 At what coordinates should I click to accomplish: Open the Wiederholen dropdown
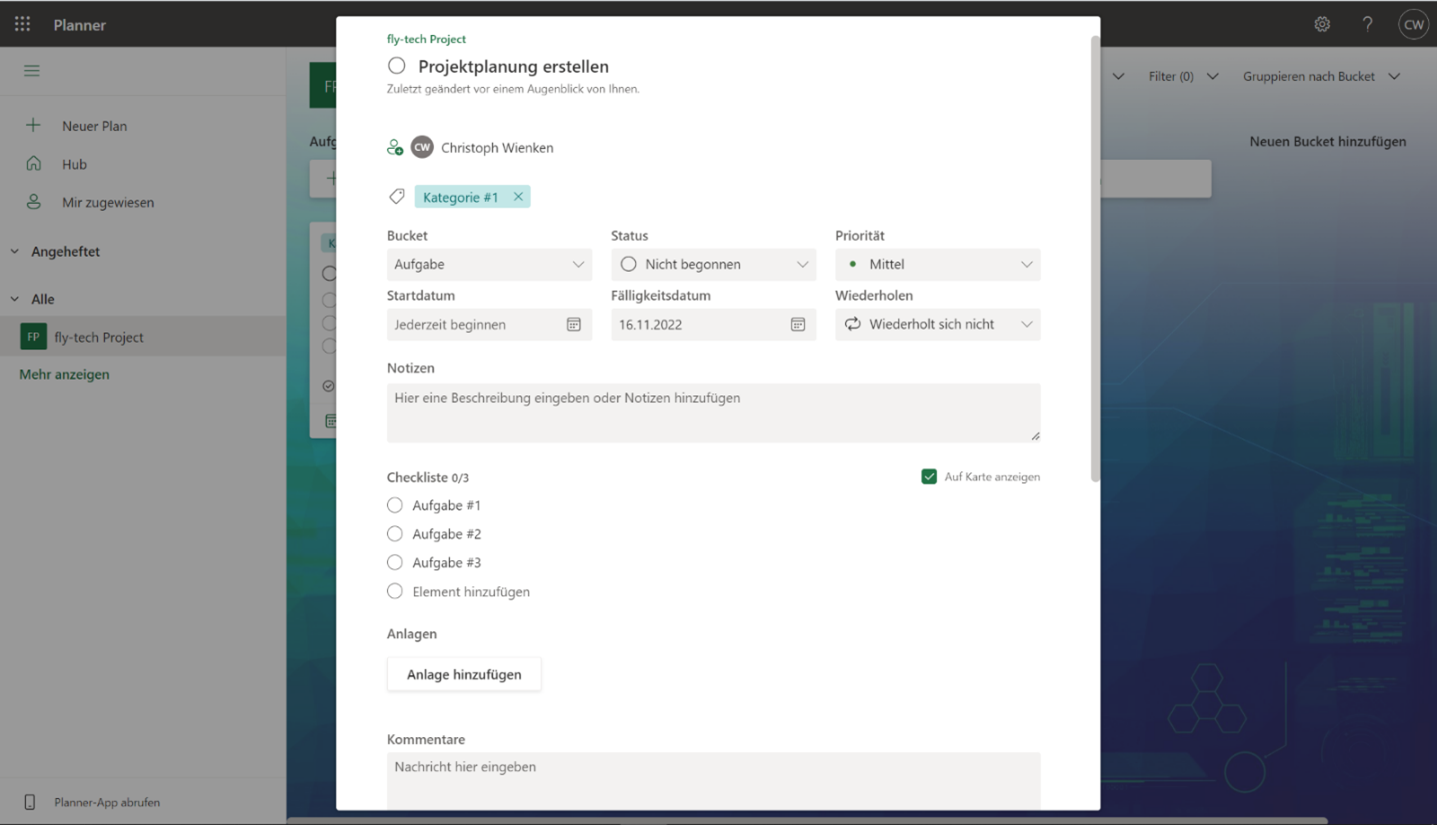(1026, 324)
